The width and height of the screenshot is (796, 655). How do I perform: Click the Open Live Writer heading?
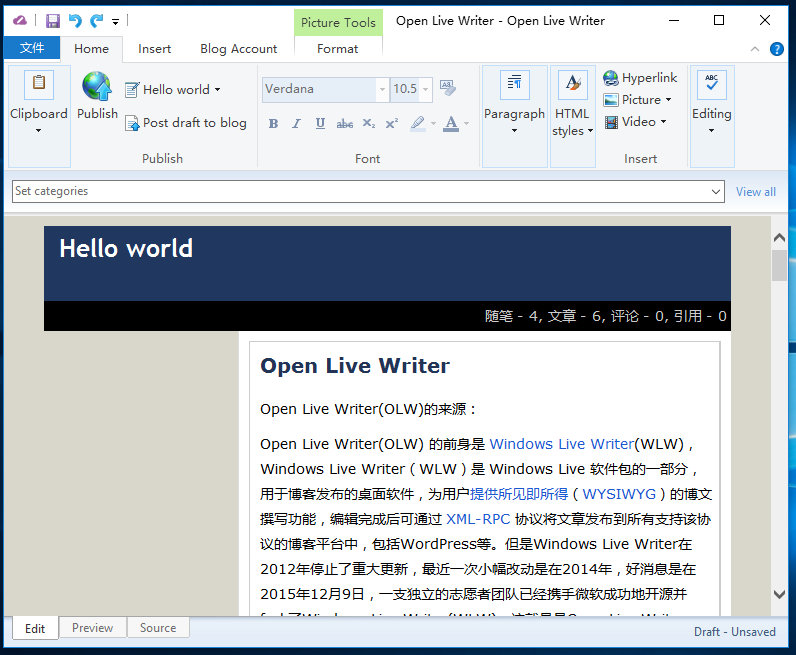point(355,366)
